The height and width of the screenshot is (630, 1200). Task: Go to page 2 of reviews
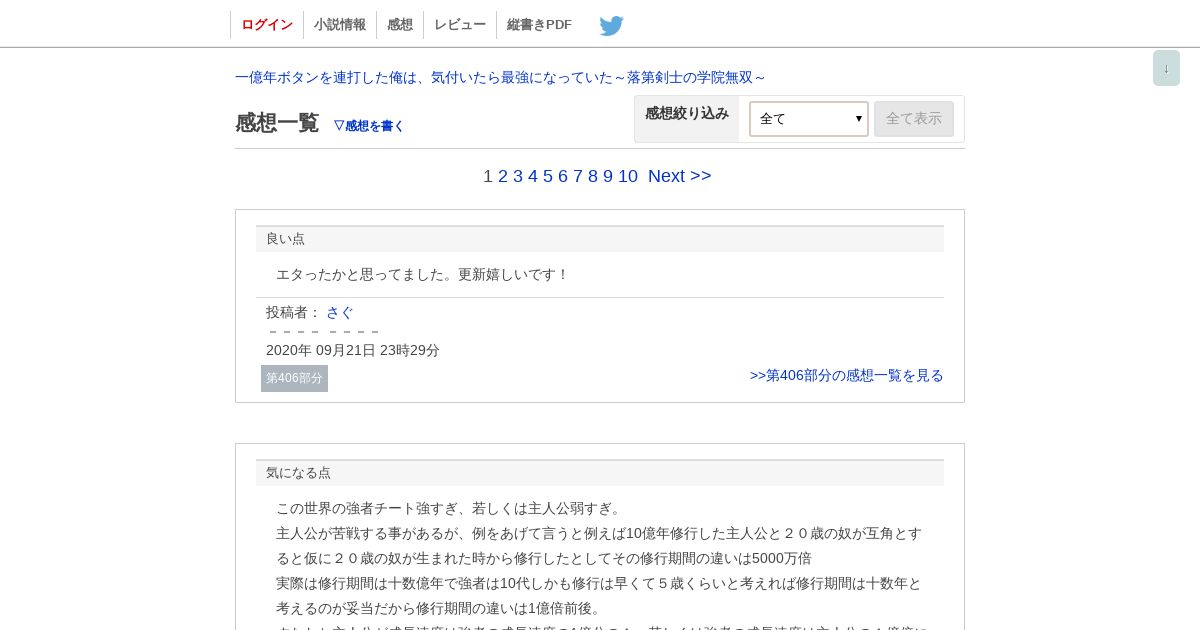tap(503, 176)
